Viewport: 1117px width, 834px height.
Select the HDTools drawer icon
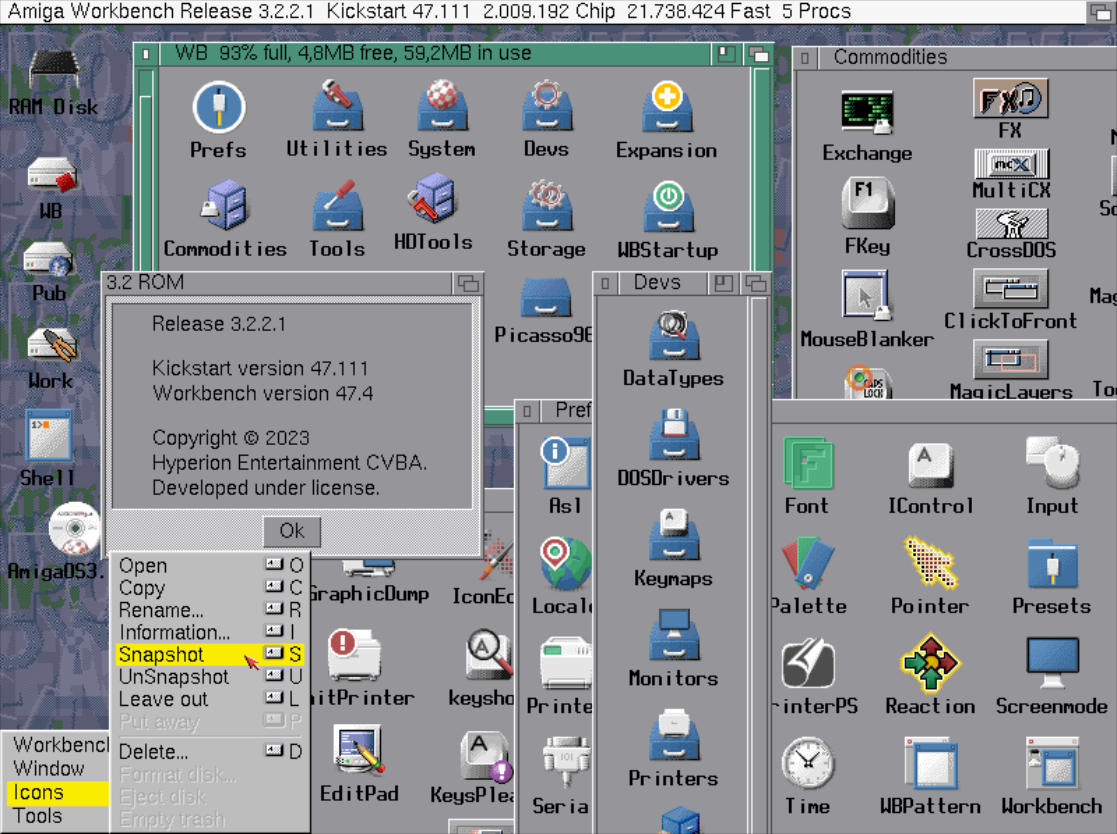point(432,199)
